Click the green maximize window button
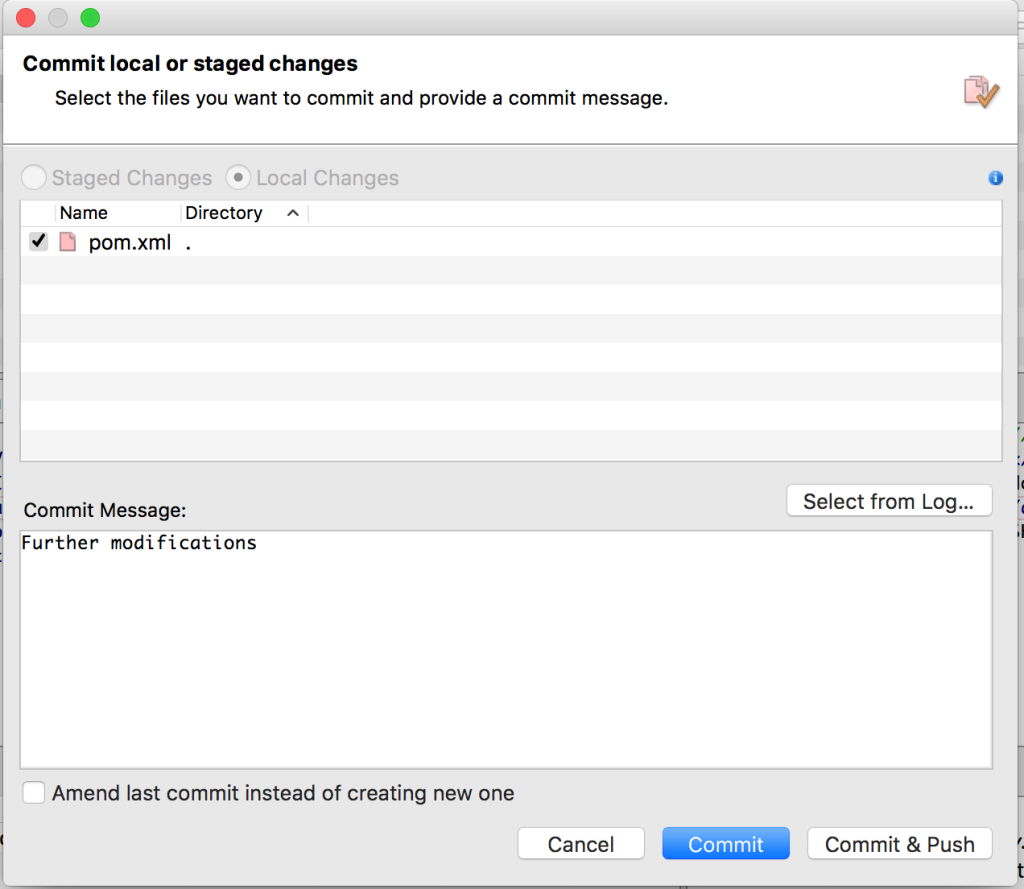This screenshot has height=889, width=1024. pyautogui.click(x=90, y=18)
